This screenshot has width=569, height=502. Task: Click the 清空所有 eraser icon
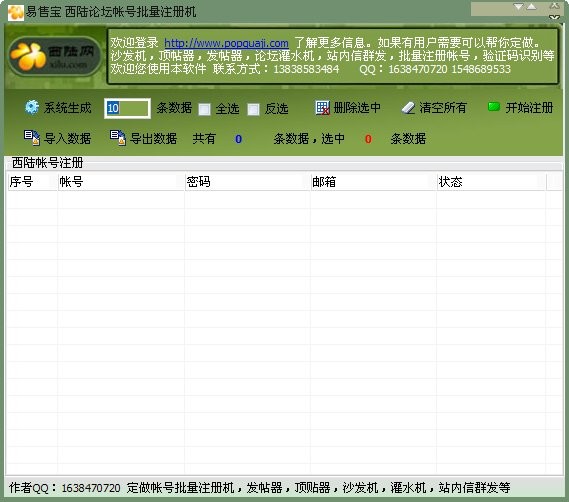[x=408, y=108]
